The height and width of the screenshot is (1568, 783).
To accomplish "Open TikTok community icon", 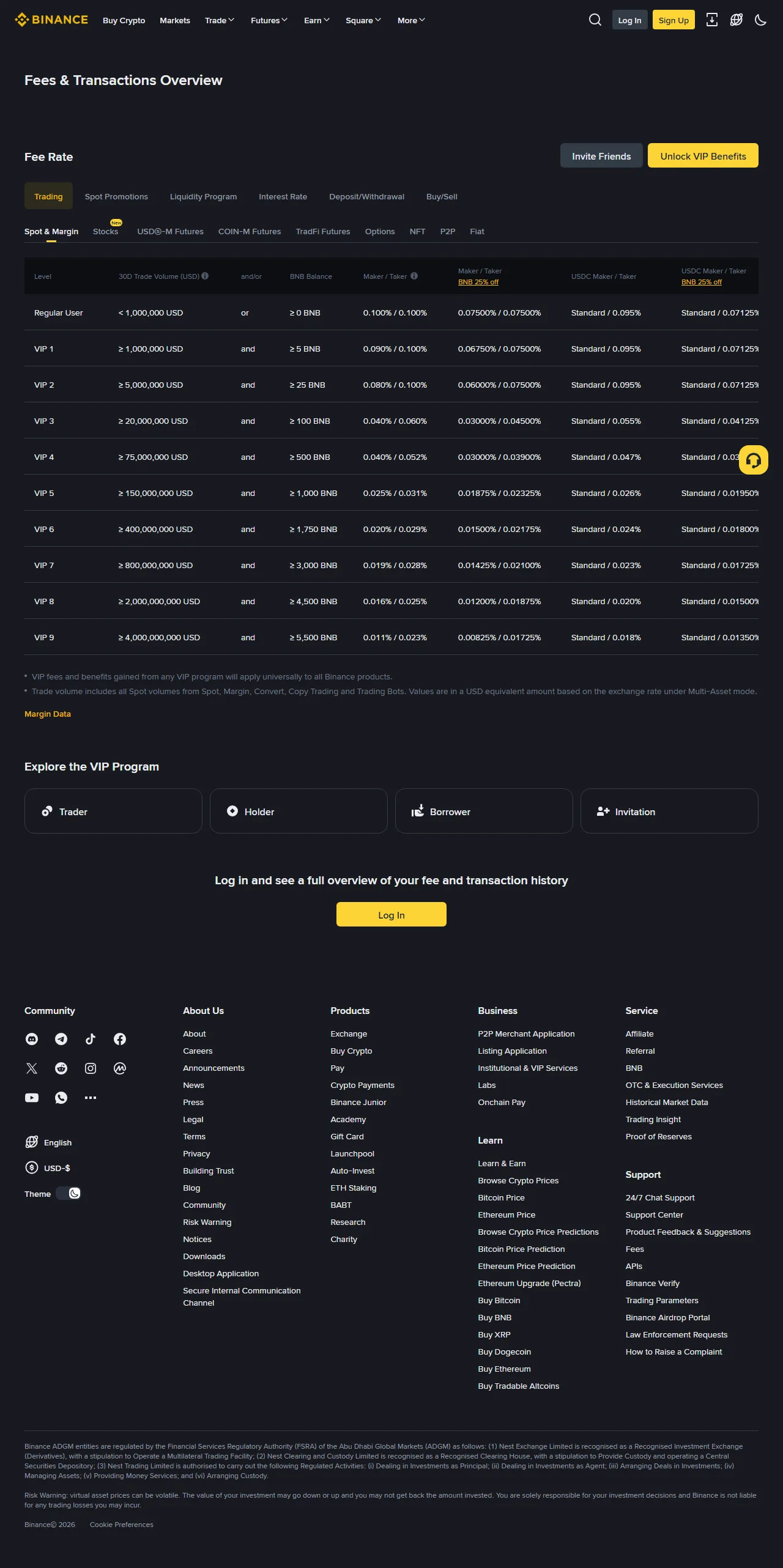I will (x=91, y=1039).
